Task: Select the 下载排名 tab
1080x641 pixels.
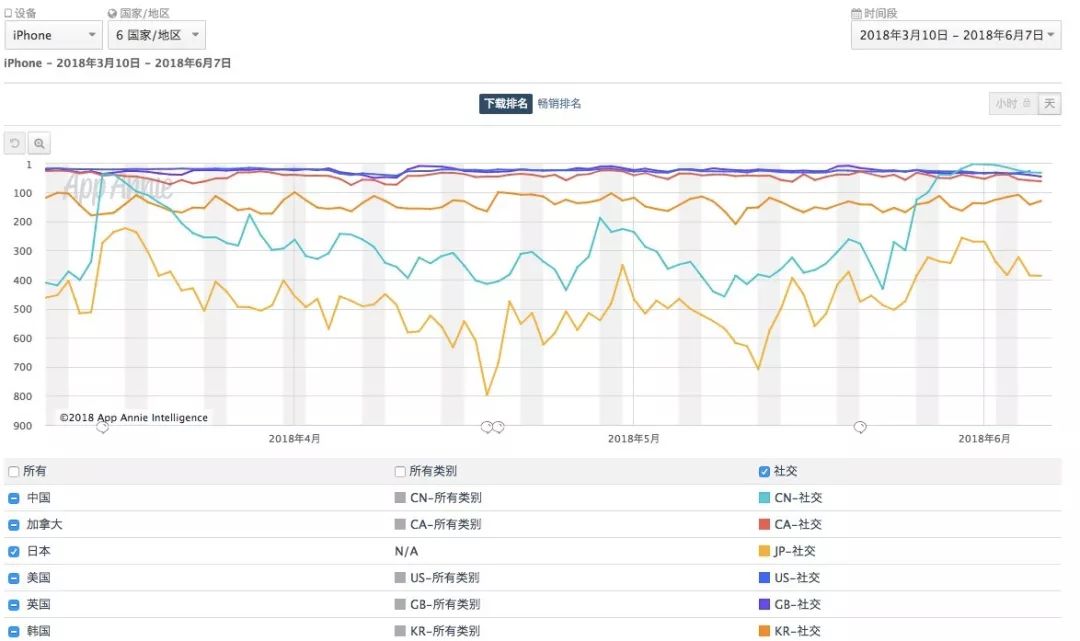Action: pos(505,103)
